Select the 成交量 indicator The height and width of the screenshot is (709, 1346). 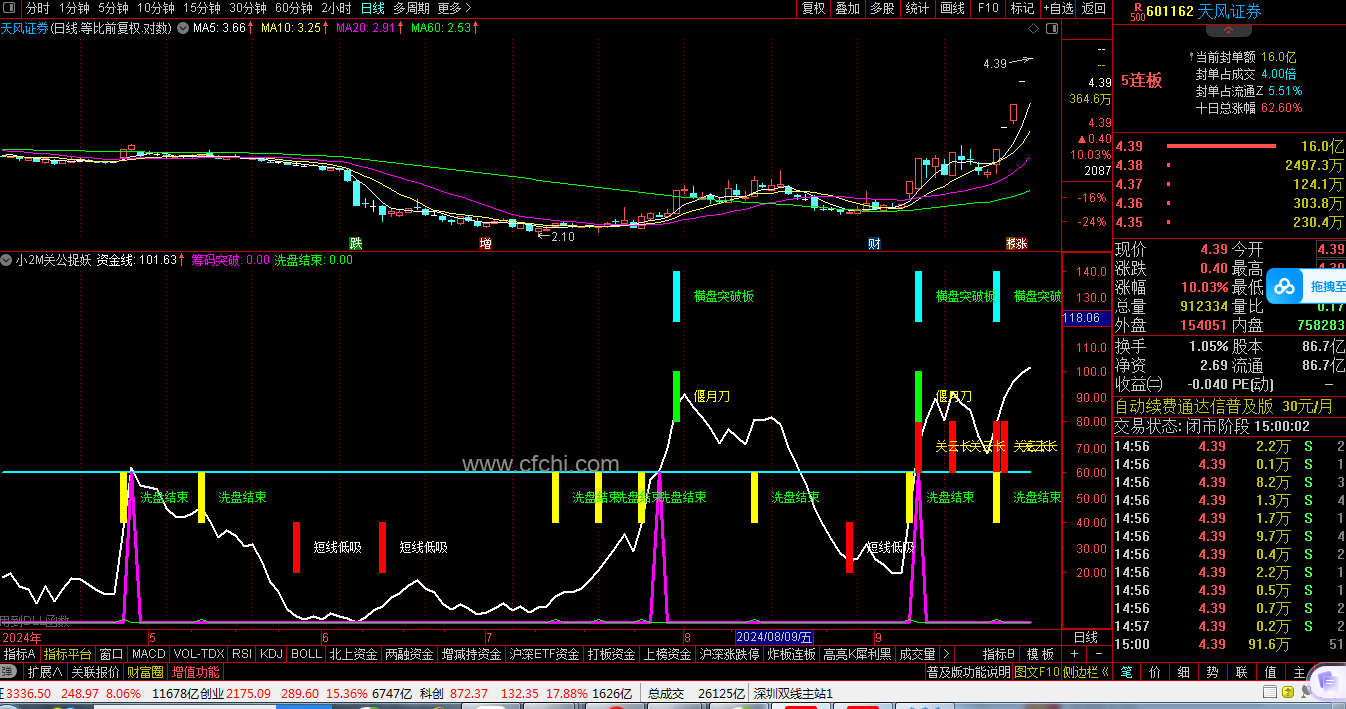917,654
